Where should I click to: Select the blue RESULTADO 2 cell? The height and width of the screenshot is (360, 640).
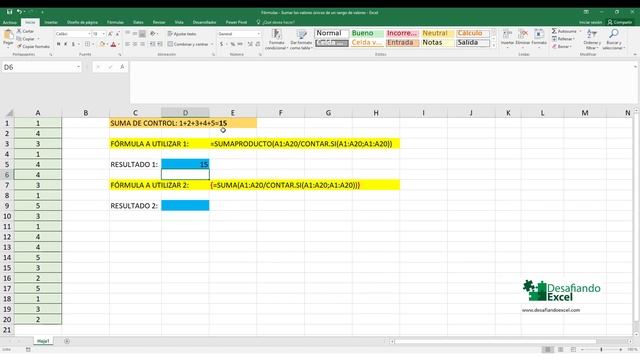pos(185,206)
